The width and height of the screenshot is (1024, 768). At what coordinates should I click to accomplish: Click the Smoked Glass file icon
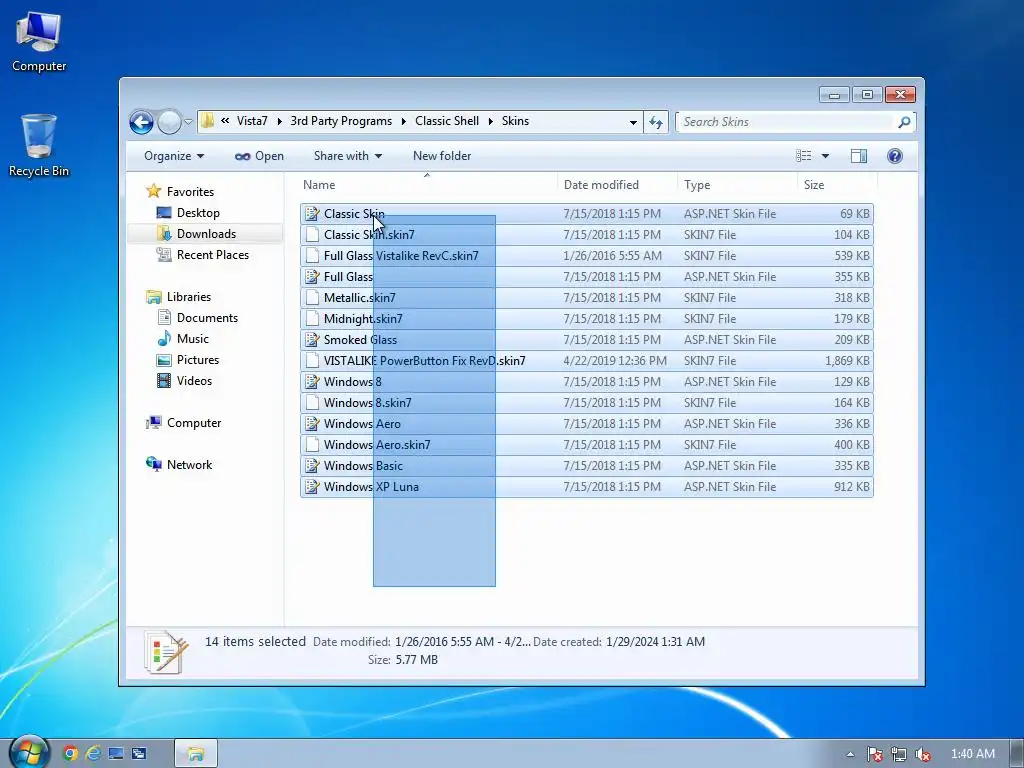[312, 340]
